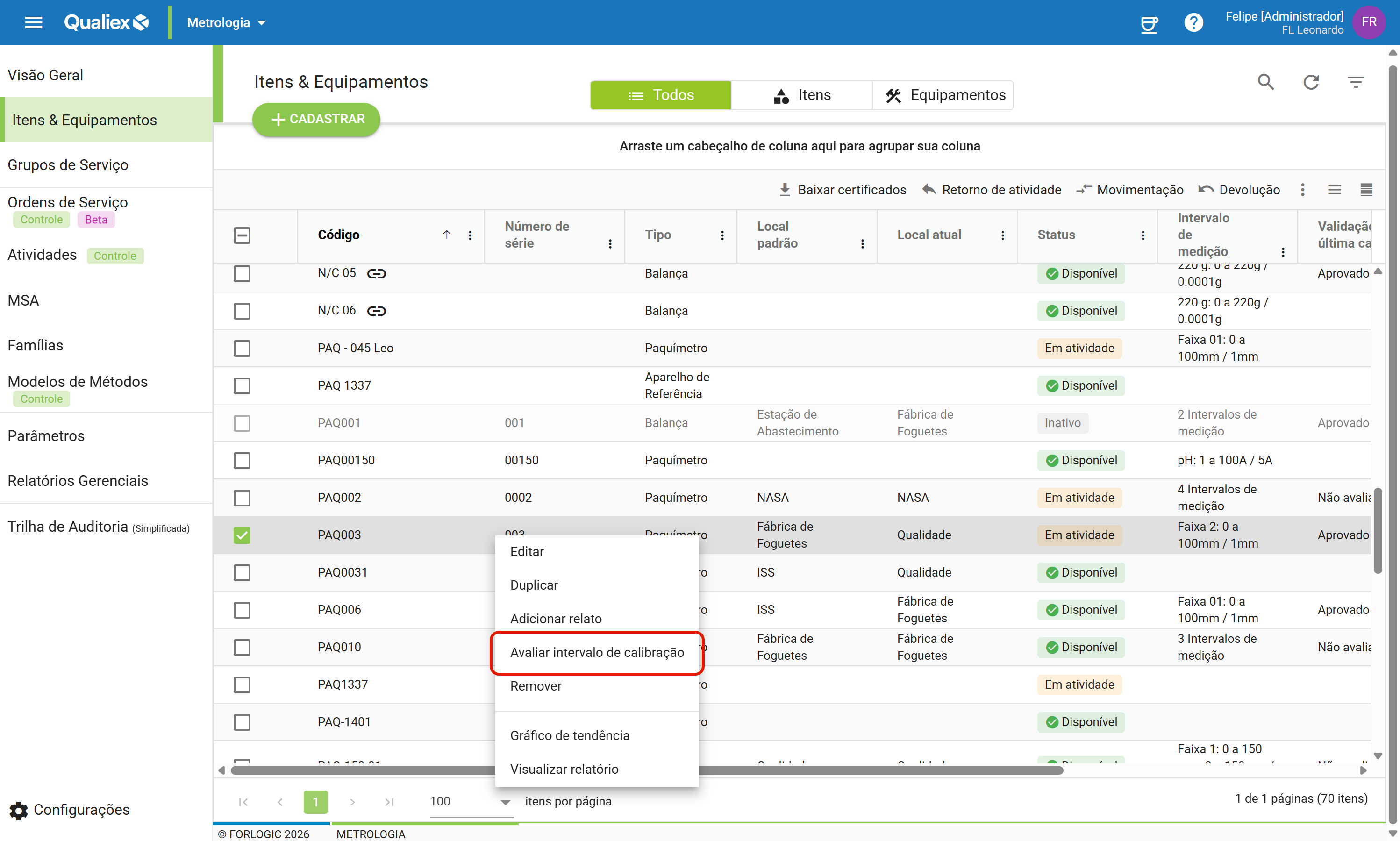Sort by the Código column arrow
The image size is (1400, 841).
[447, 235]
